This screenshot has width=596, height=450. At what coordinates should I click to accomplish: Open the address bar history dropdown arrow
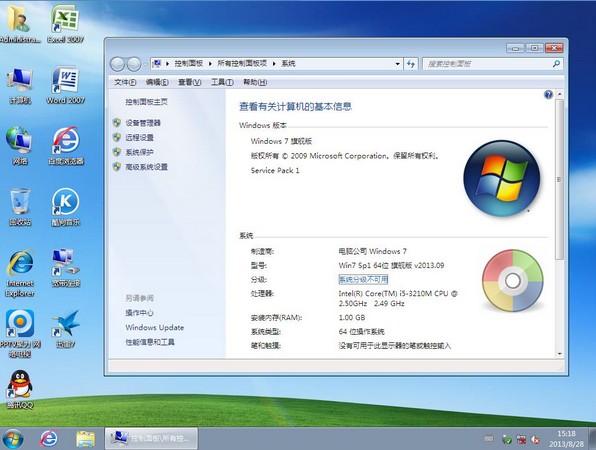tap(398, 64)
